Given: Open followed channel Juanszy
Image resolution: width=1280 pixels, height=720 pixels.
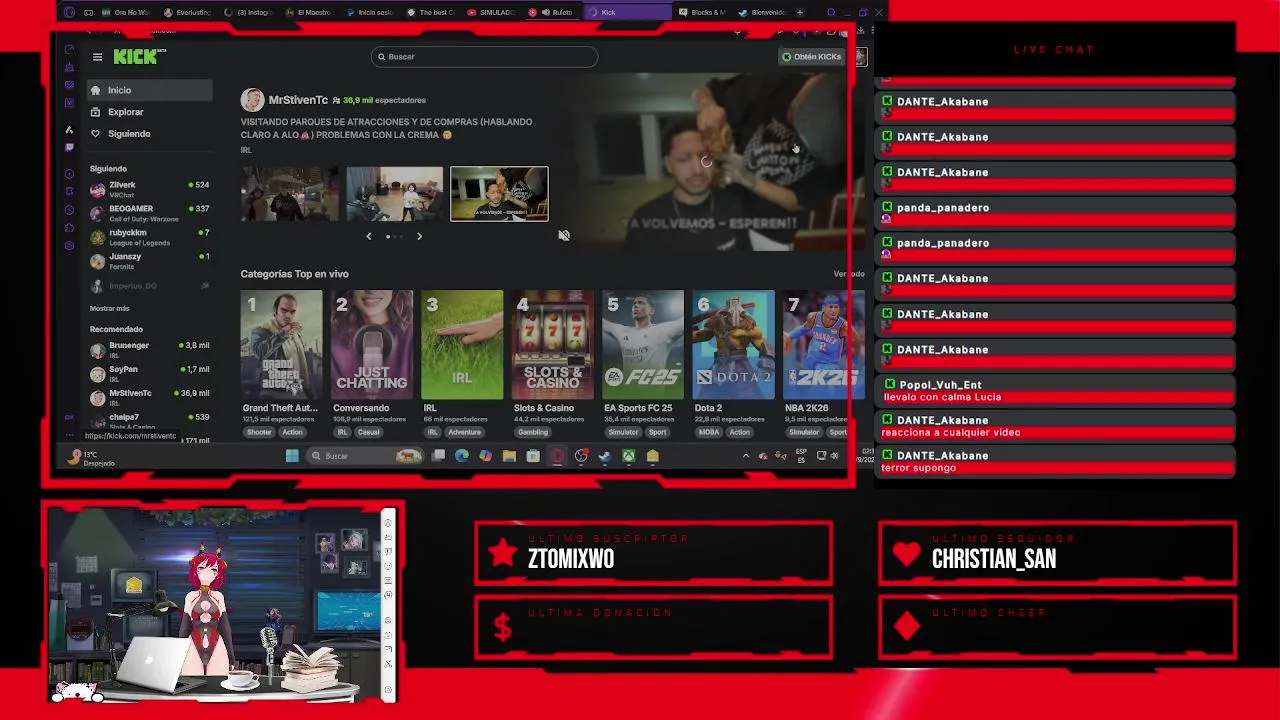Looking at the screenshot, I should (x=149, y=261).
